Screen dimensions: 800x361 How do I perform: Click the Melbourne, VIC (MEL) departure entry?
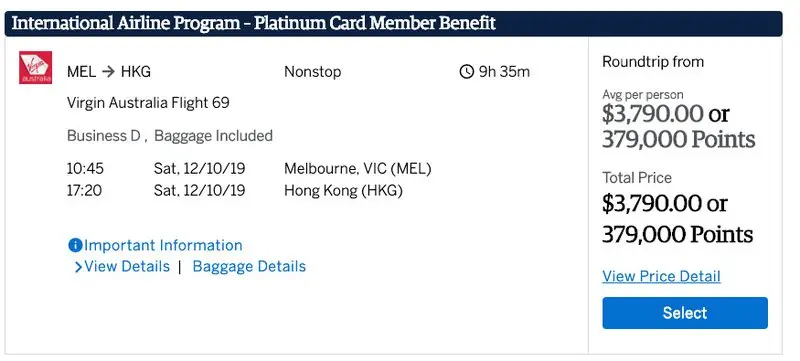[x=358, y=169]
